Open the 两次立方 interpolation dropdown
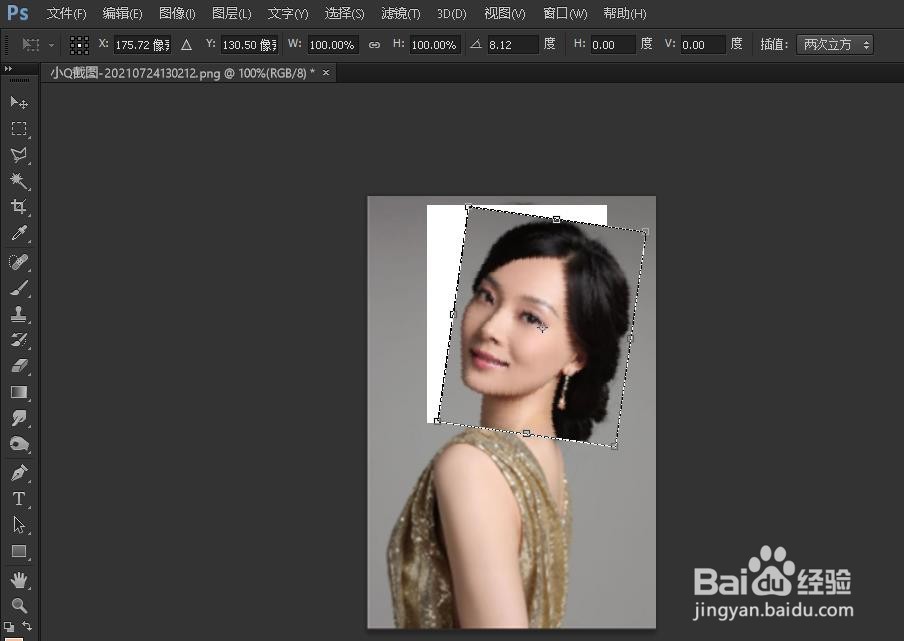Viewport: 904px width, 641px height. pyautogui.click(x=835, y=44)
